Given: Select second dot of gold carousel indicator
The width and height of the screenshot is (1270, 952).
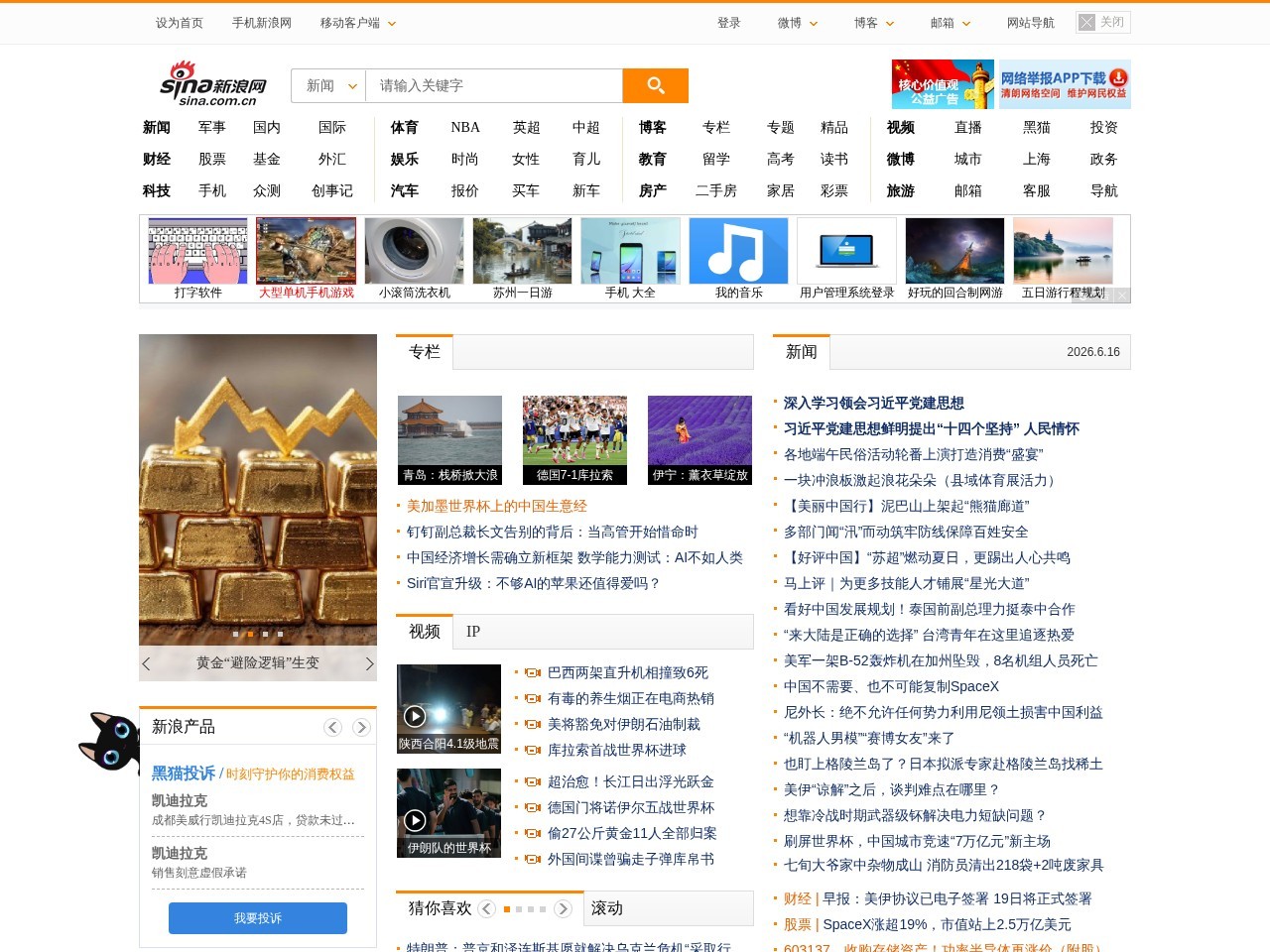Looking at the screenshot, I should coord(250,634).
